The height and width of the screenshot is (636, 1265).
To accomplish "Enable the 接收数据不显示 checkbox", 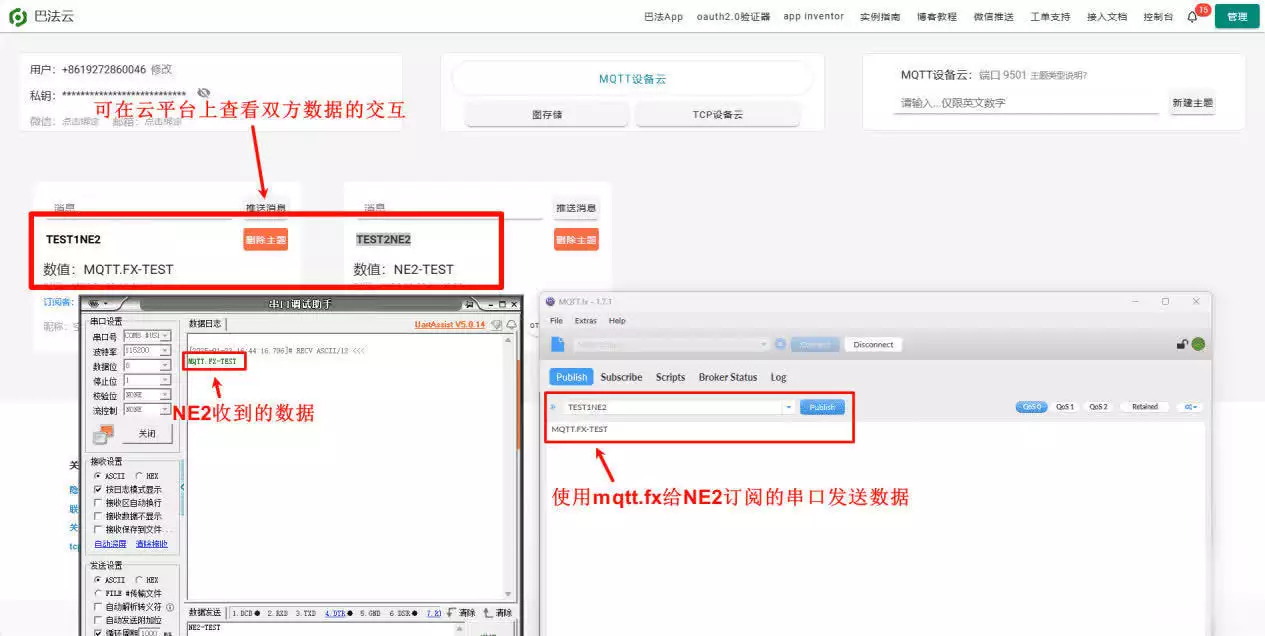I will [x=97, y=516].
